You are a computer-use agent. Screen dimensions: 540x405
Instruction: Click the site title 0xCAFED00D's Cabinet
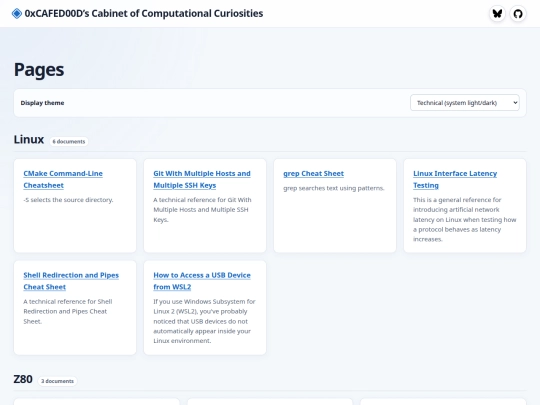pos(144,13)
